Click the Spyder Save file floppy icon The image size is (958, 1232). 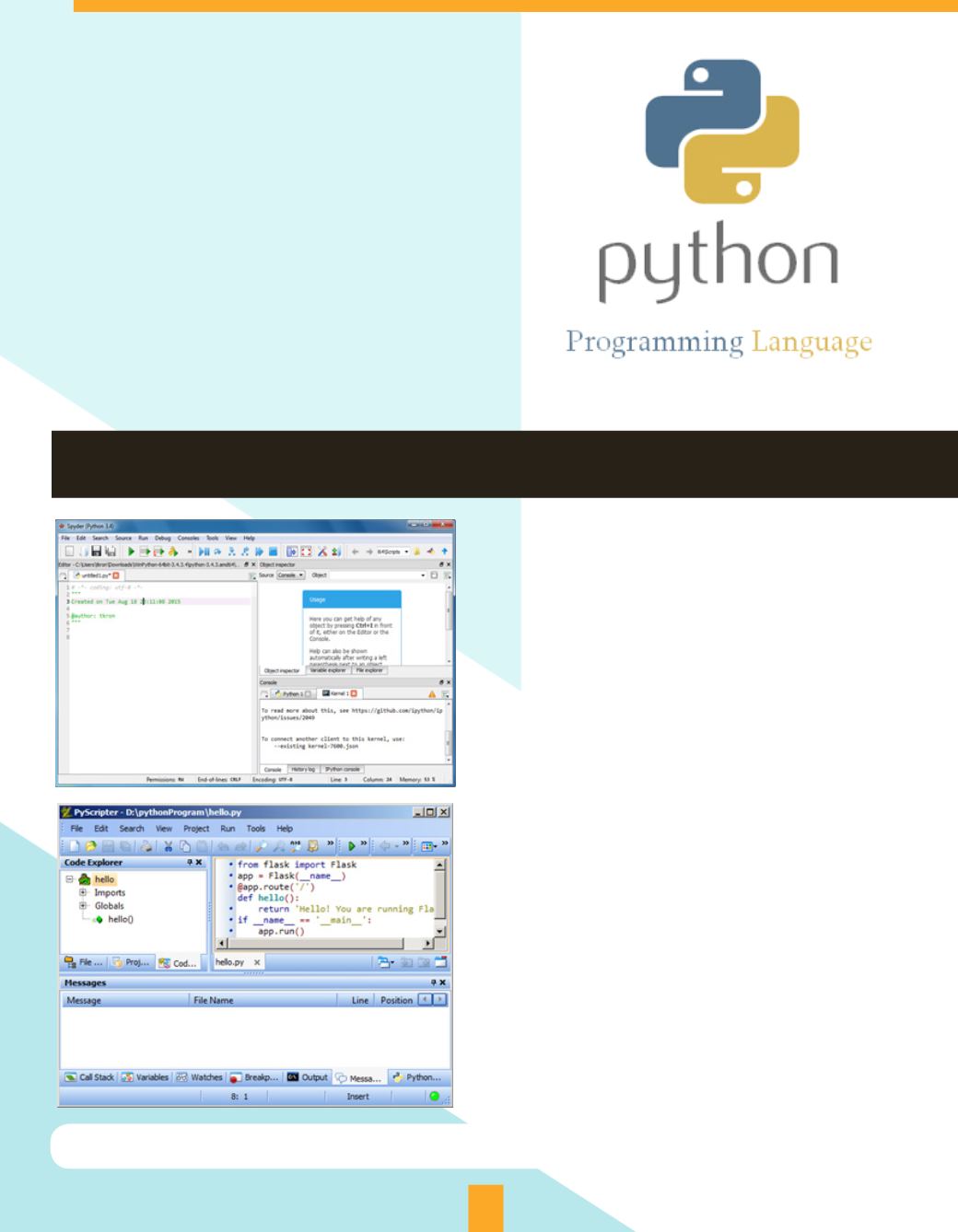96,551
